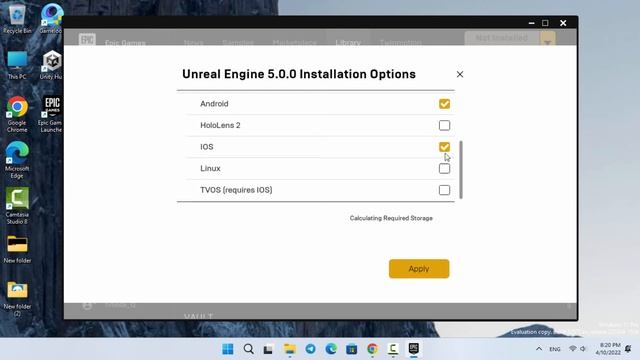
Task: Open Unity Hub desktop shortcut
Action: tap(51, 65)
